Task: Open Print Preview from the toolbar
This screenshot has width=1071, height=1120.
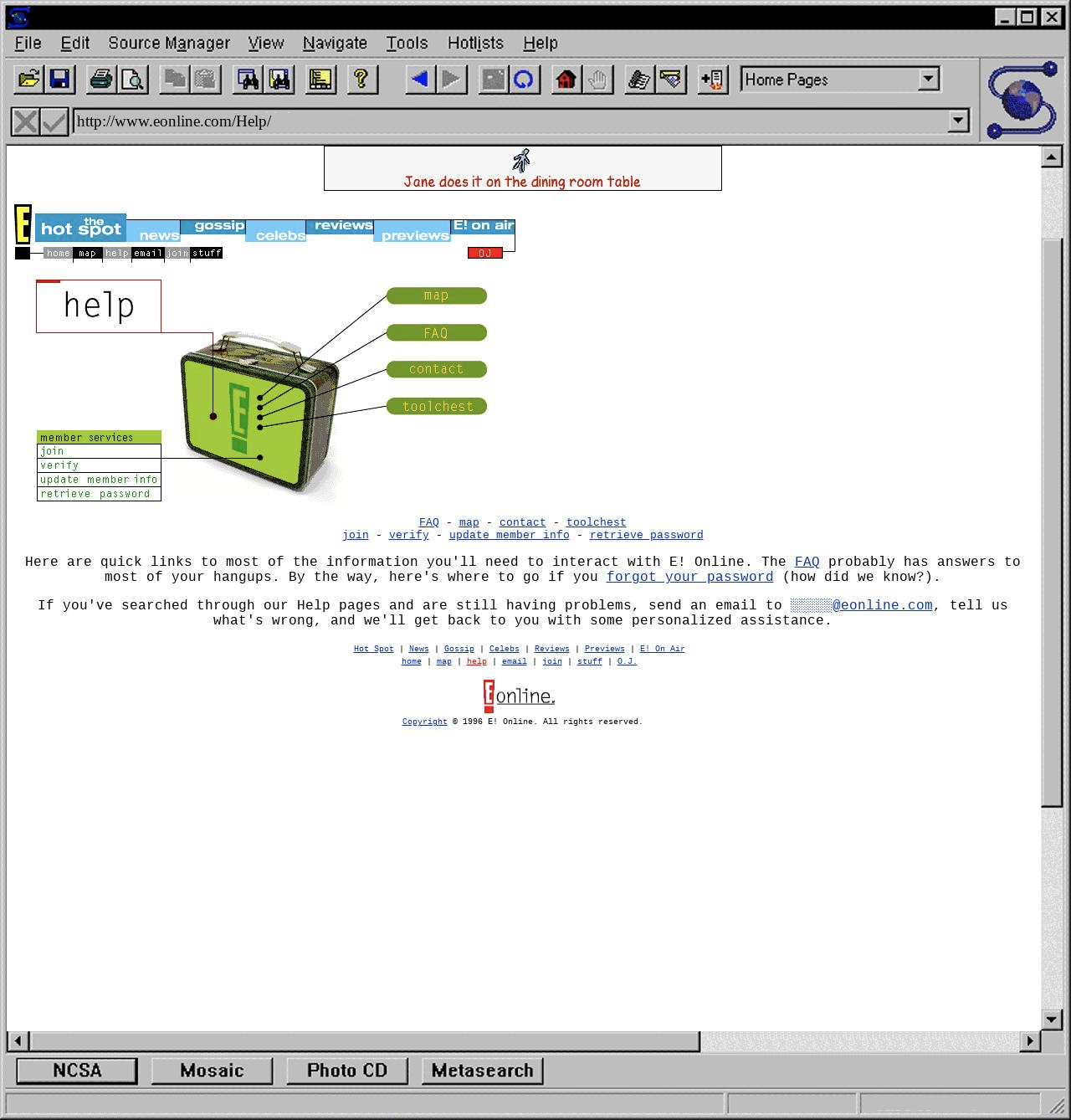Action: (x=132, y=80)
